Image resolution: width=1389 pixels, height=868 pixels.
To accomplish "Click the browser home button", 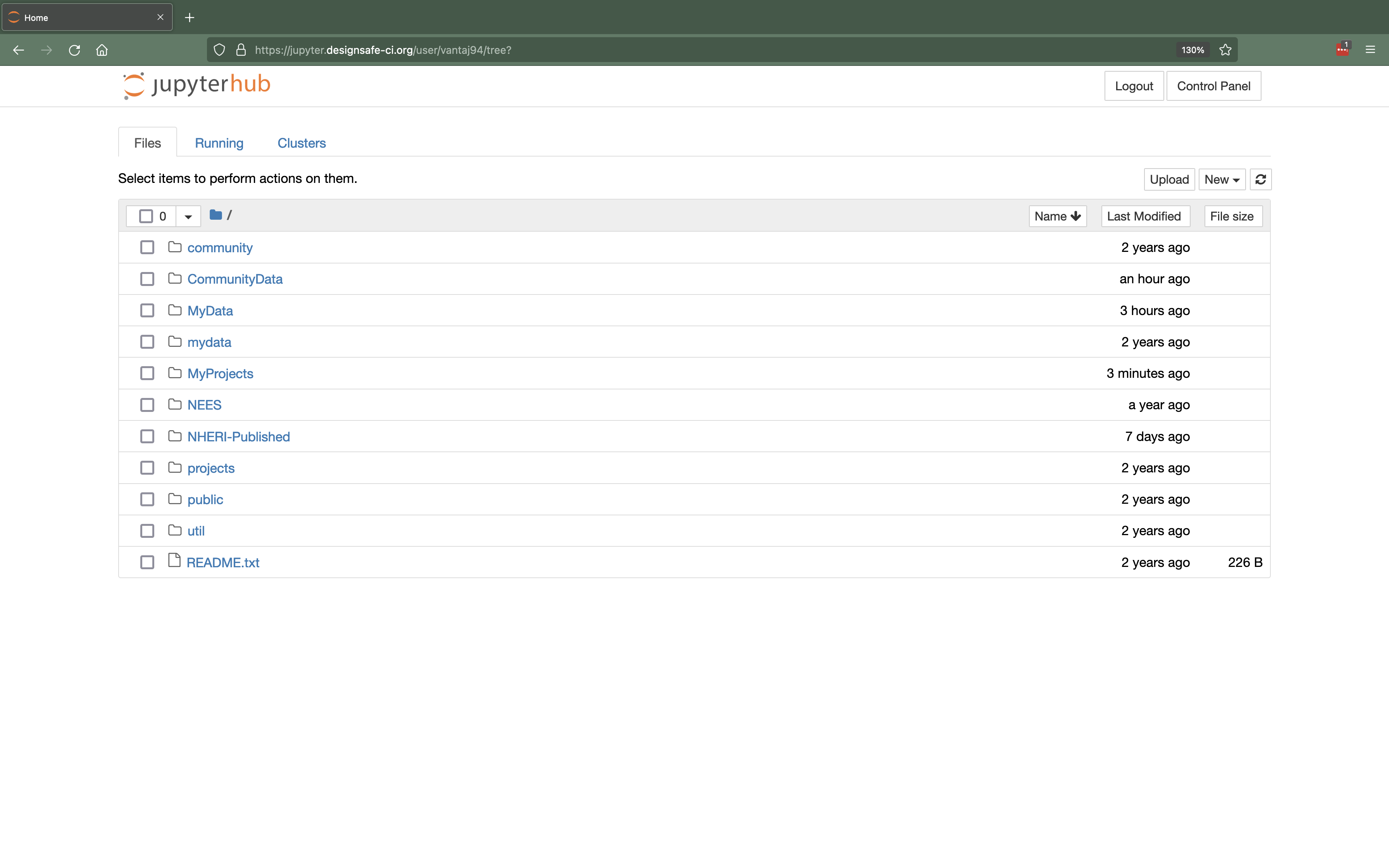I will click(x=102, y=50).
